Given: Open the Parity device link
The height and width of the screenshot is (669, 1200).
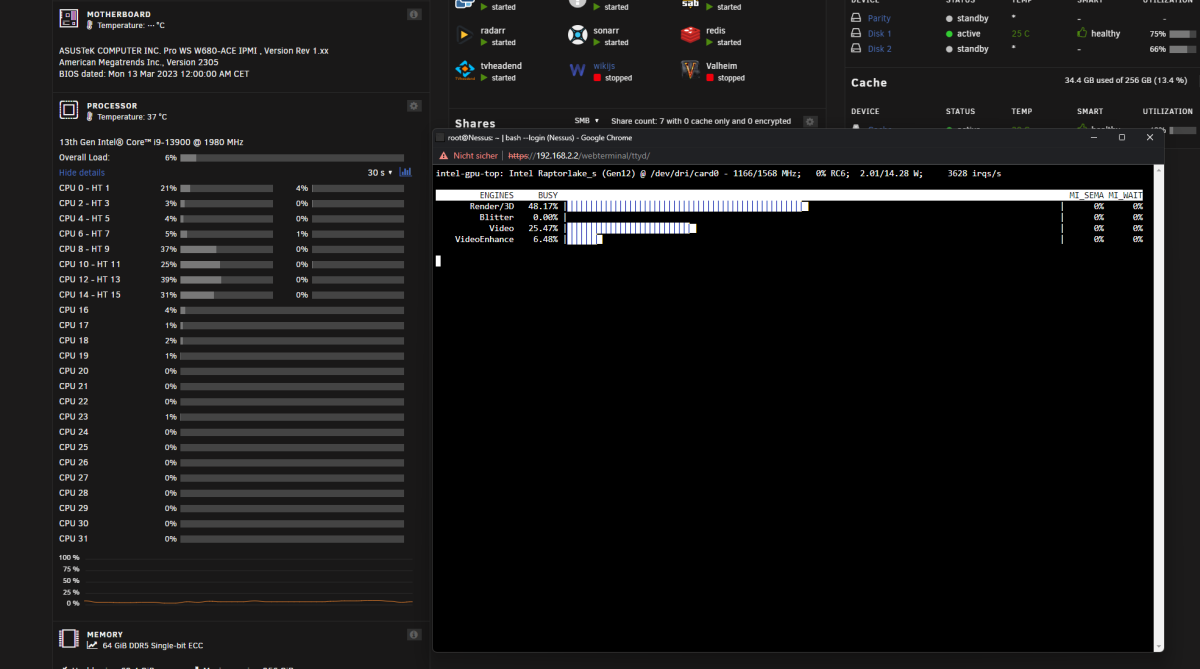Looking at the screenshot, I should 877,17.
